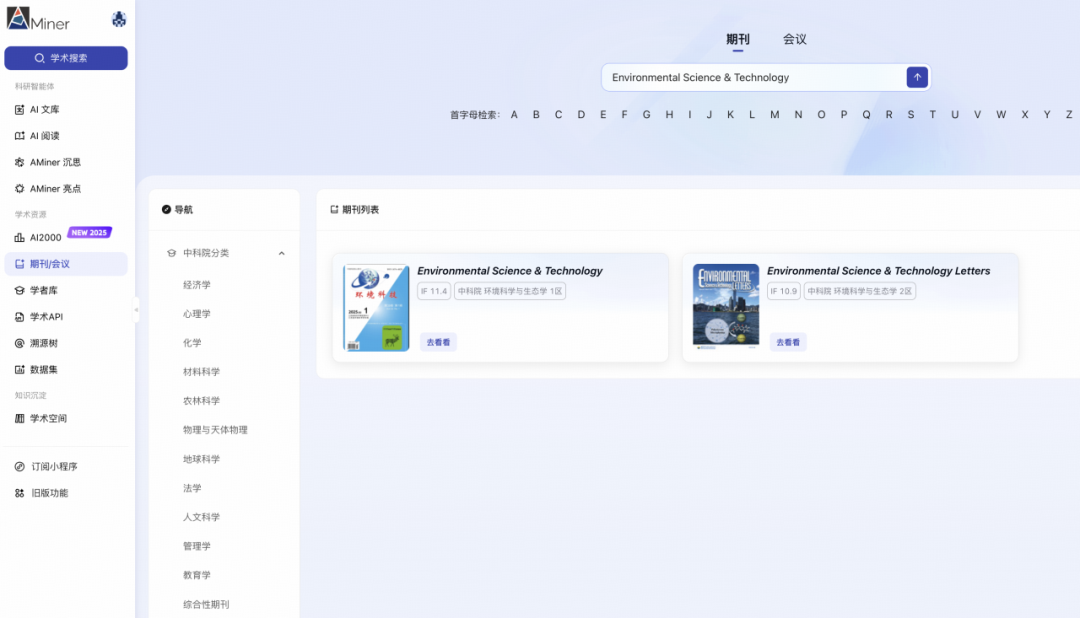Open the 学术API page

pos(55,316)
